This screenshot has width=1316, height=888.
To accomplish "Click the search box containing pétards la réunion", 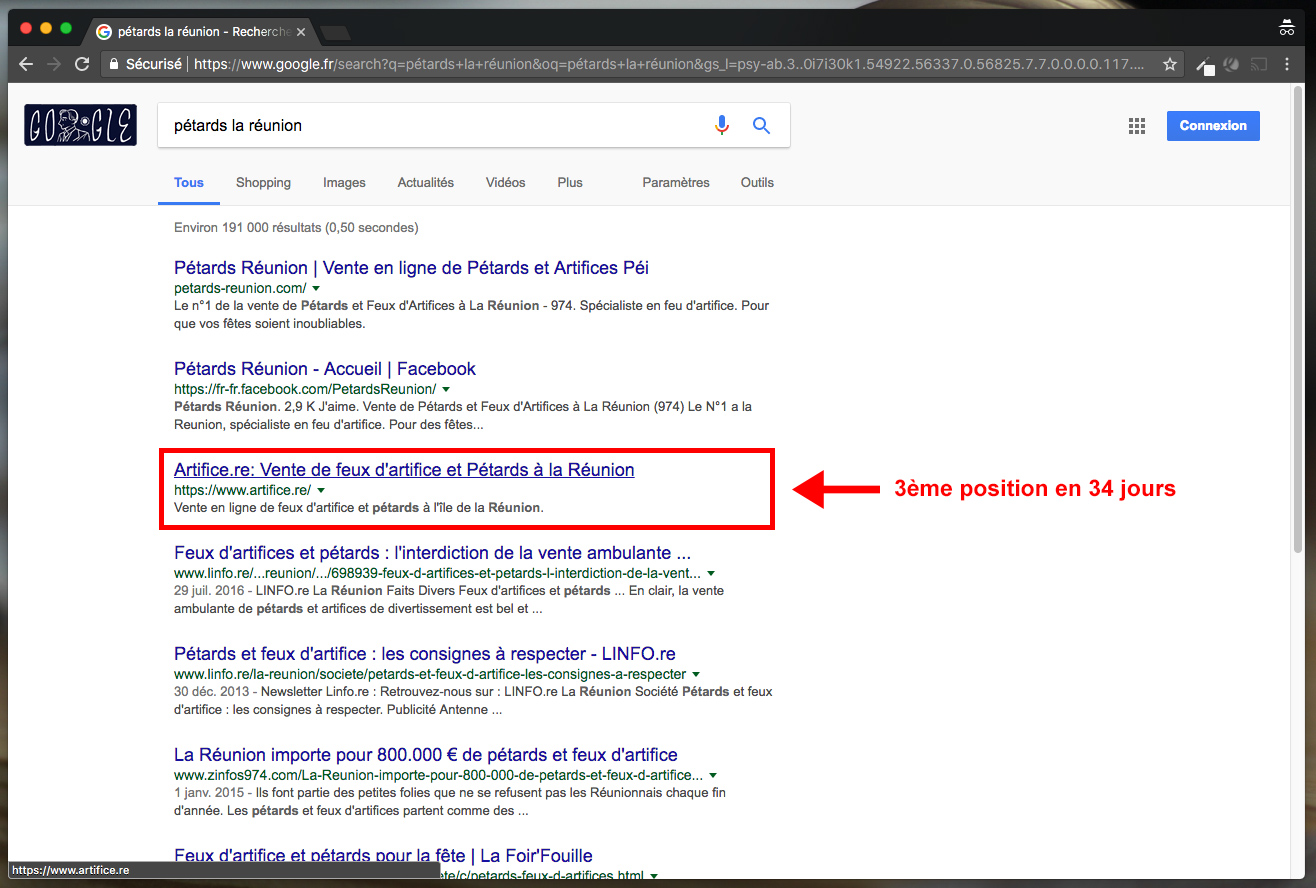I will (x=430, y=126).
